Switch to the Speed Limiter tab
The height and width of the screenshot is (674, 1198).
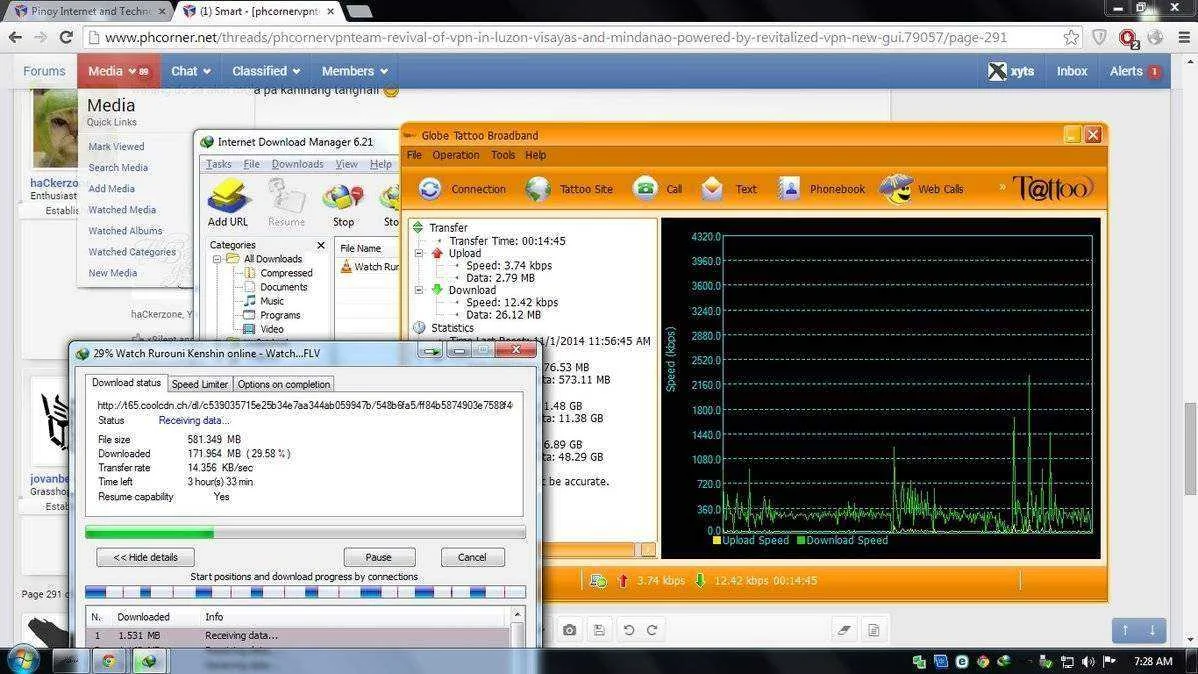tap(199, 384)
